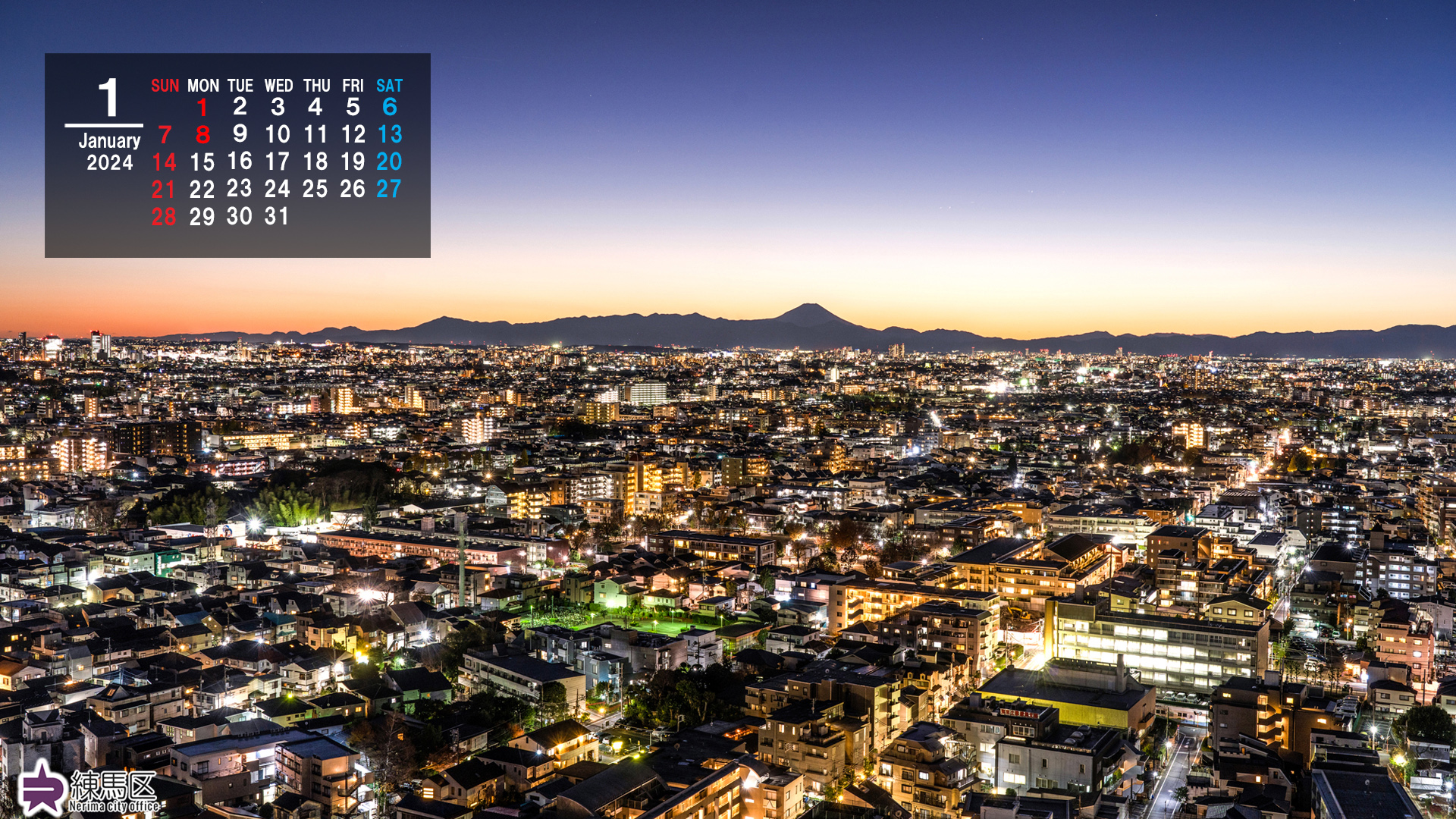Select blue Saturday date 20
The height and width of the screenshot is (819, 1456).
click(389, 161)
